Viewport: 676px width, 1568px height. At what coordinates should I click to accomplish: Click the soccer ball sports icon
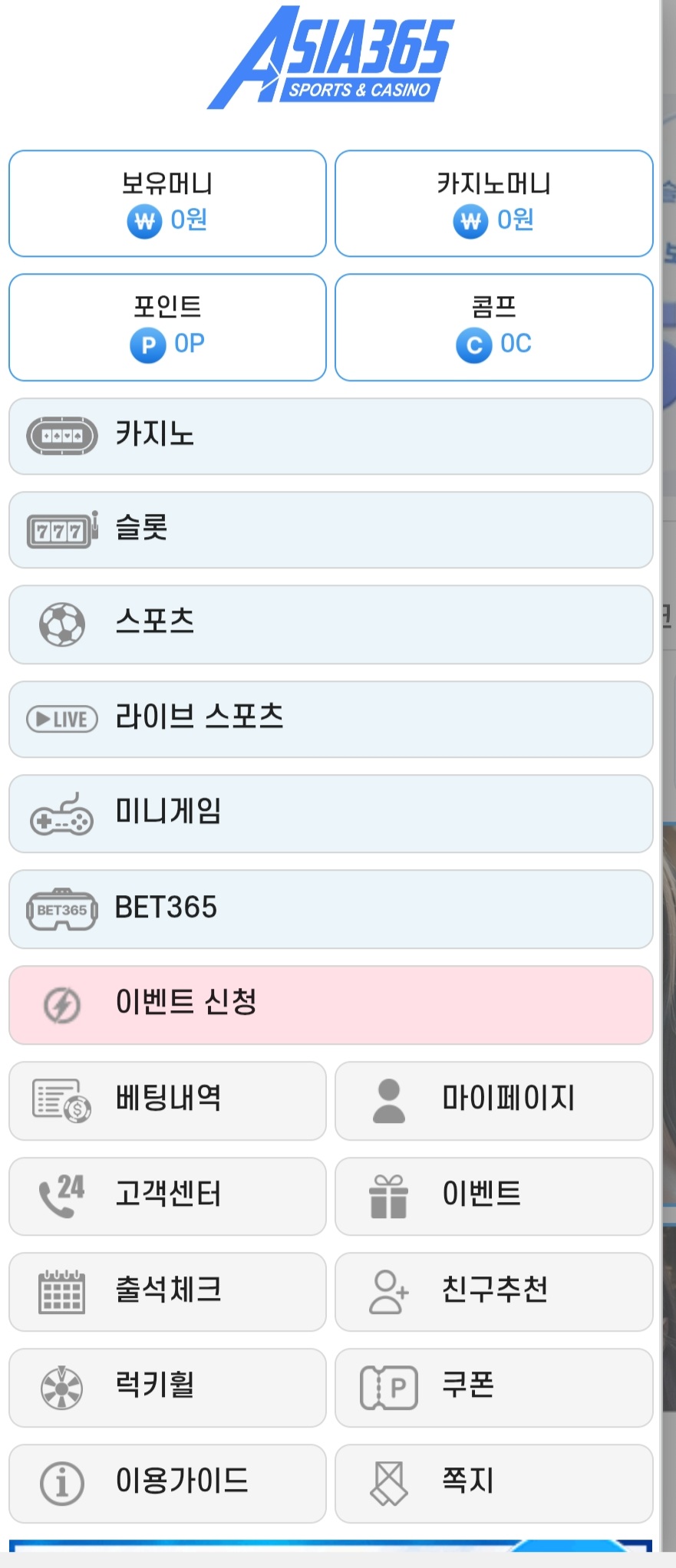coord(62,624)
